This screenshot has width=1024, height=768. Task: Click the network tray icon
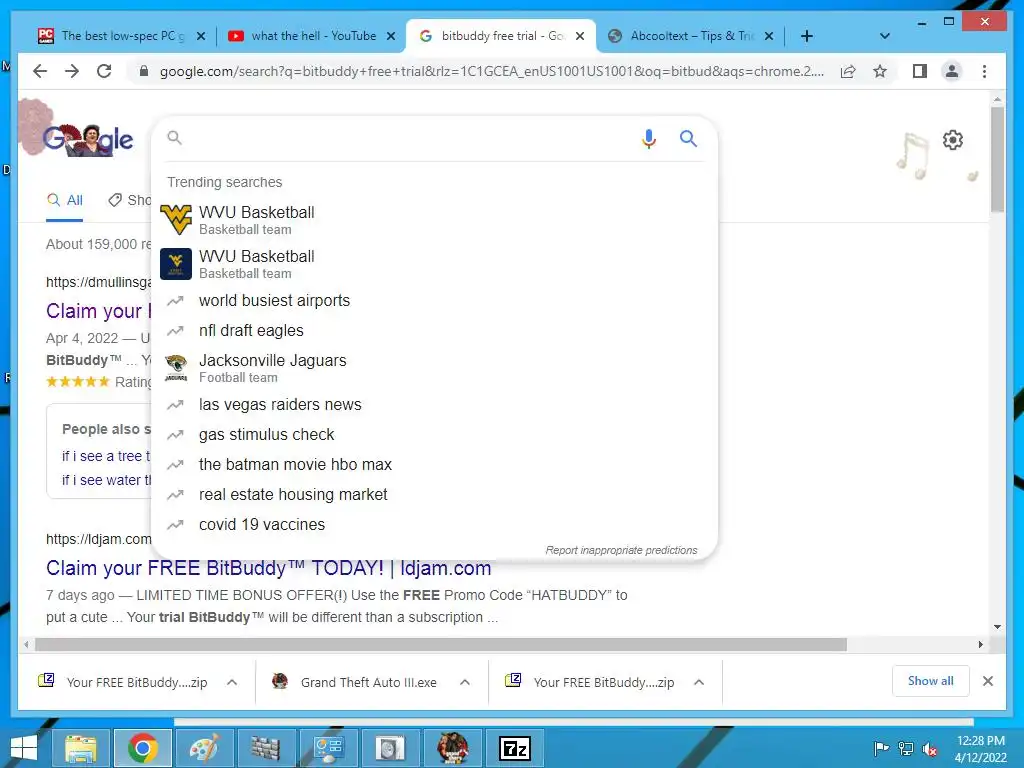(x=906, y=749)
